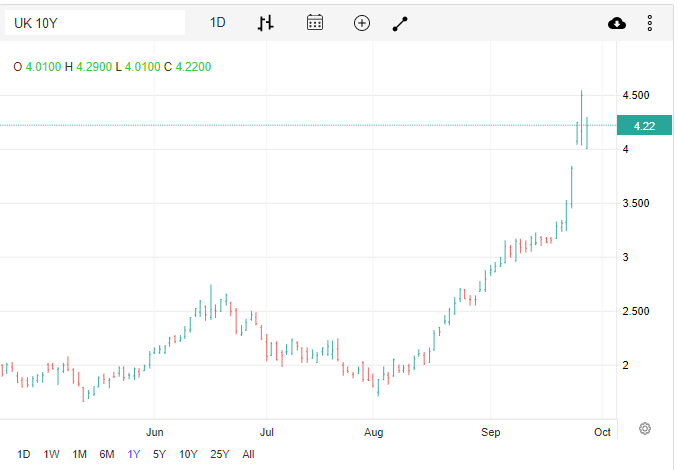Click the 4.22 current price label
Screen dimensions: 678x470
[x=644, y=125]
